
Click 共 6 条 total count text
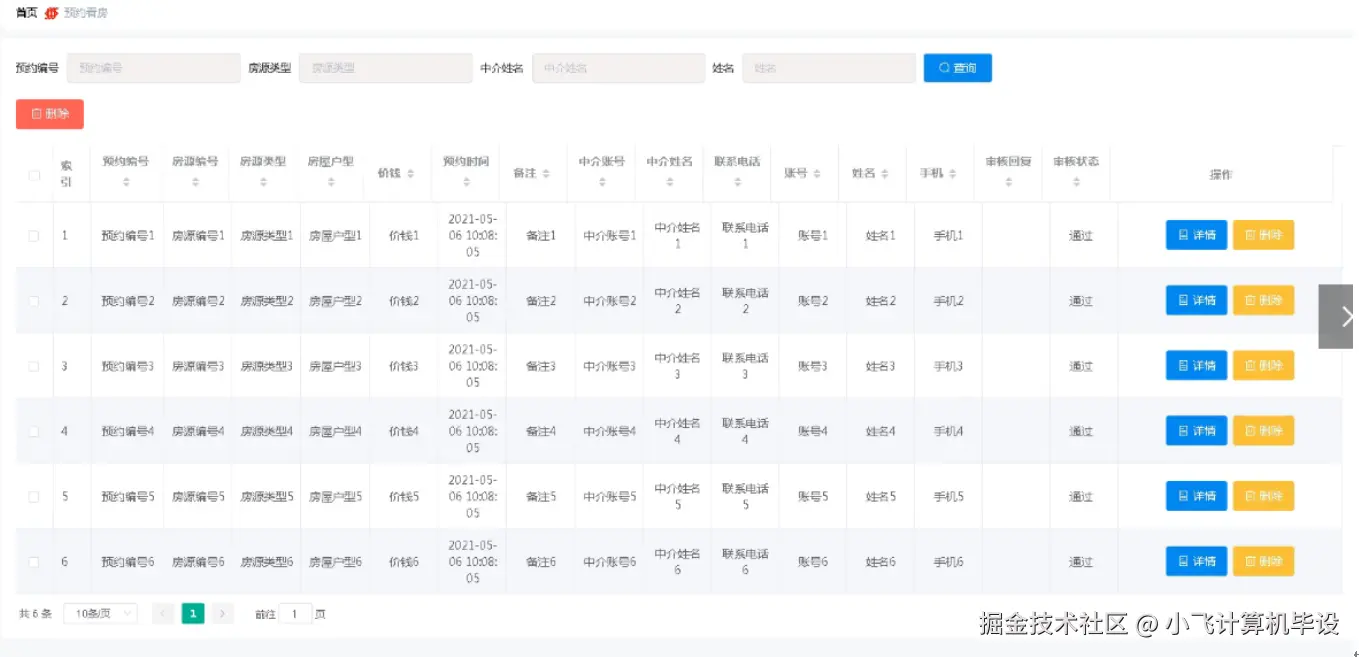pos(35,614)
